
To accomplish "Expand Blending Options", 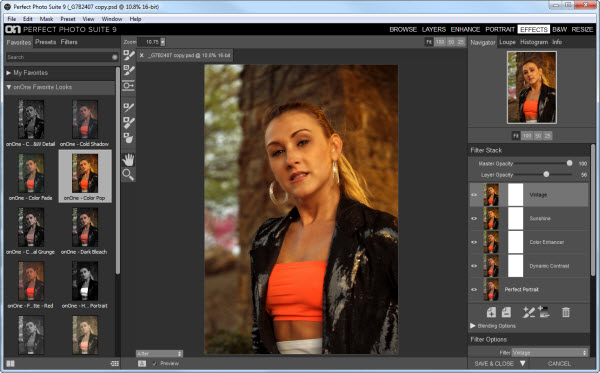I will point(473,326).
